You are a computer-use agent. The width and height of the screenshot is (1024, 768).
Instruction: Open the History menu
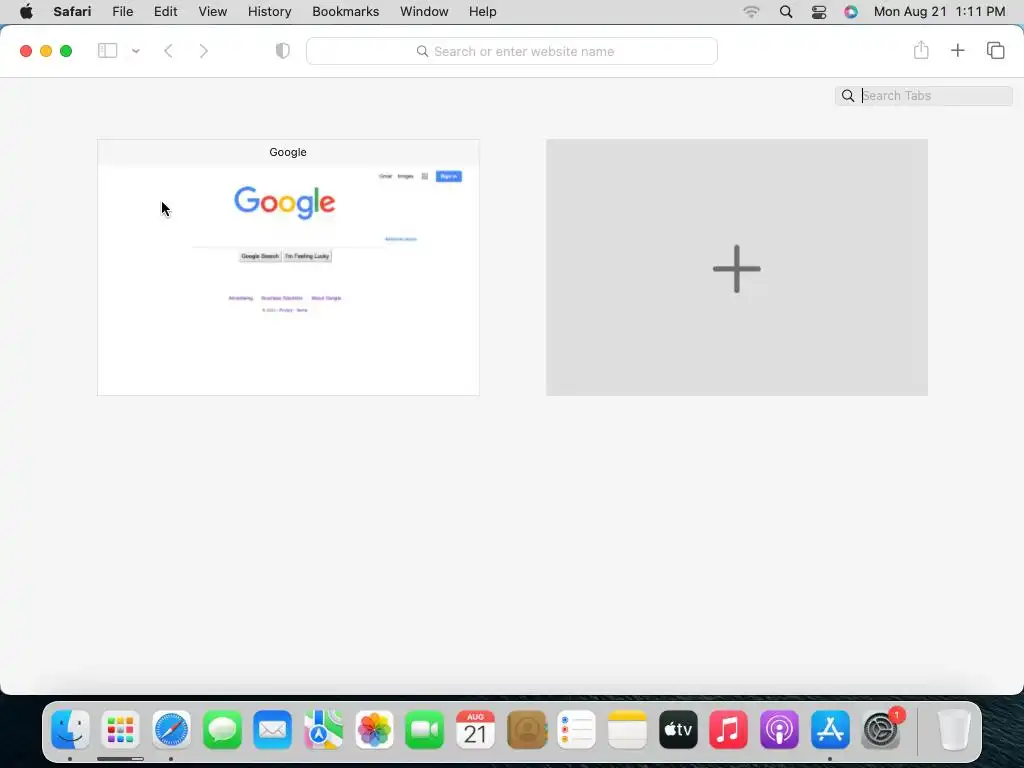270,11
